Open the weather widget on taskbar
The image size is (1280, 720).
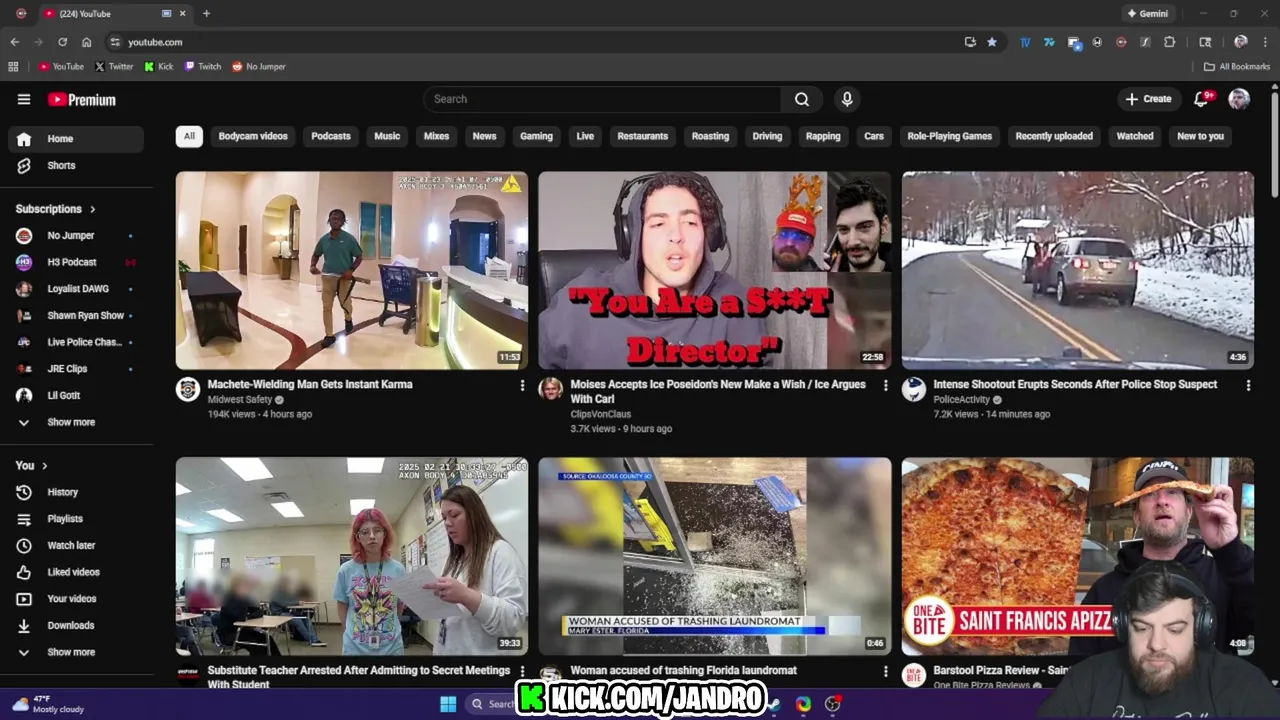pyautogui.click(x=48, y=704)
